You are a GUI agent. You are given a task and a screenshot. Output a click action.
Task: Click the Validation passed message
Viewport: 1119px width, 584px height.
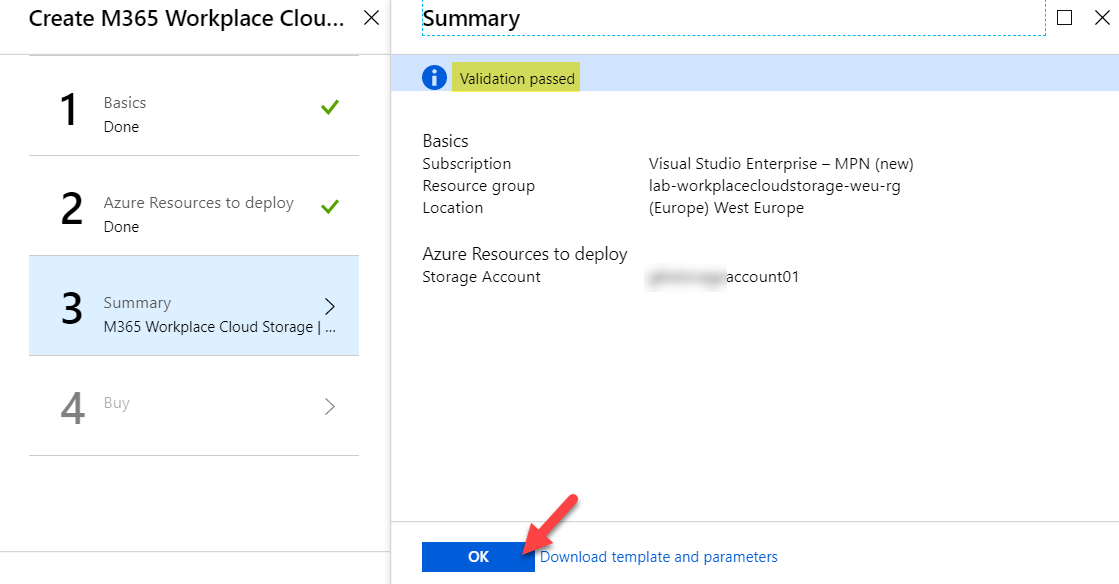coord(517,79)
